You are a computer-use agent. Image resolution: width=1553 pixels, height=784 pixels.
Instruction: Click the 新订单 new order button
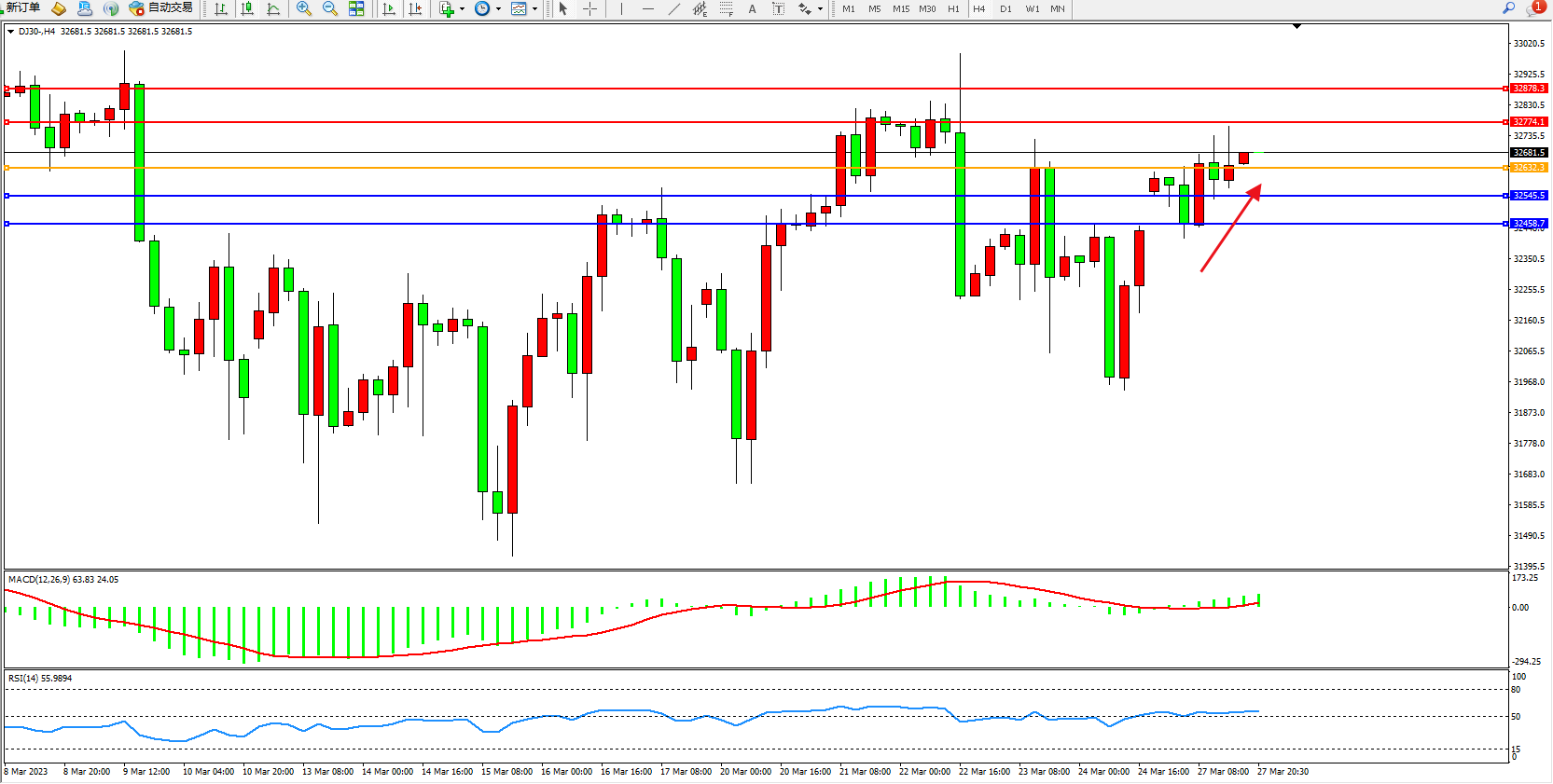click(x=22, y=8)
